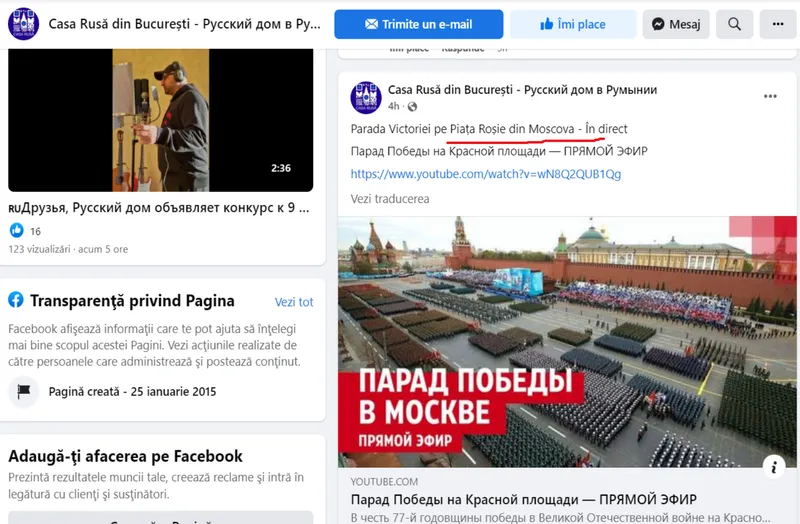Click the flag icon beside Pagină creată
The width and height of the screenshot is (800, 524).
[24, 391]
